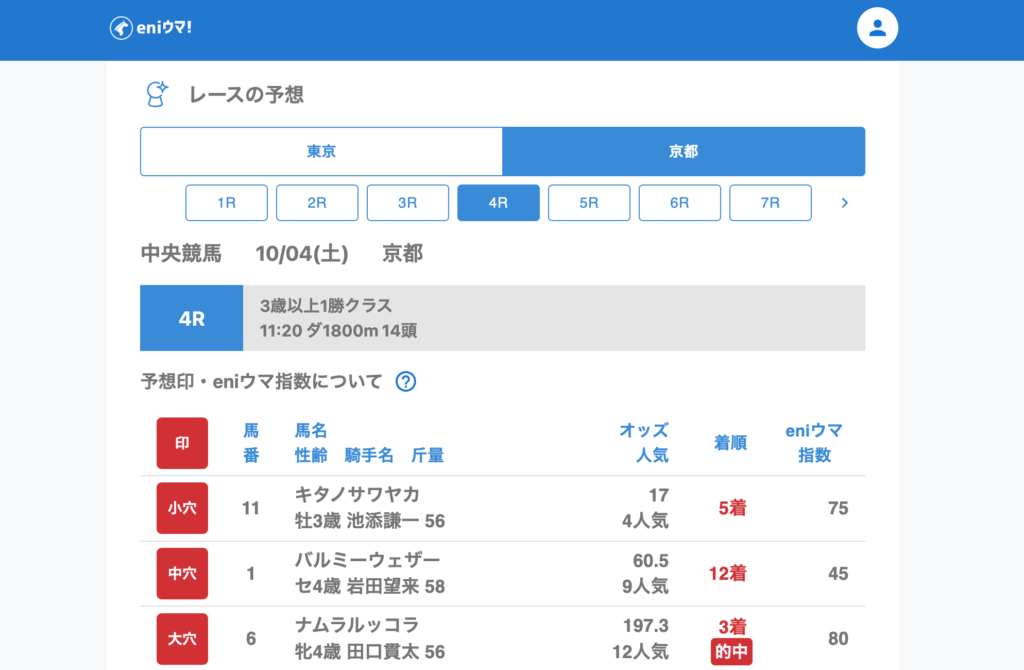Open the eniウマ index help question icon

click(x=405, y=381)
